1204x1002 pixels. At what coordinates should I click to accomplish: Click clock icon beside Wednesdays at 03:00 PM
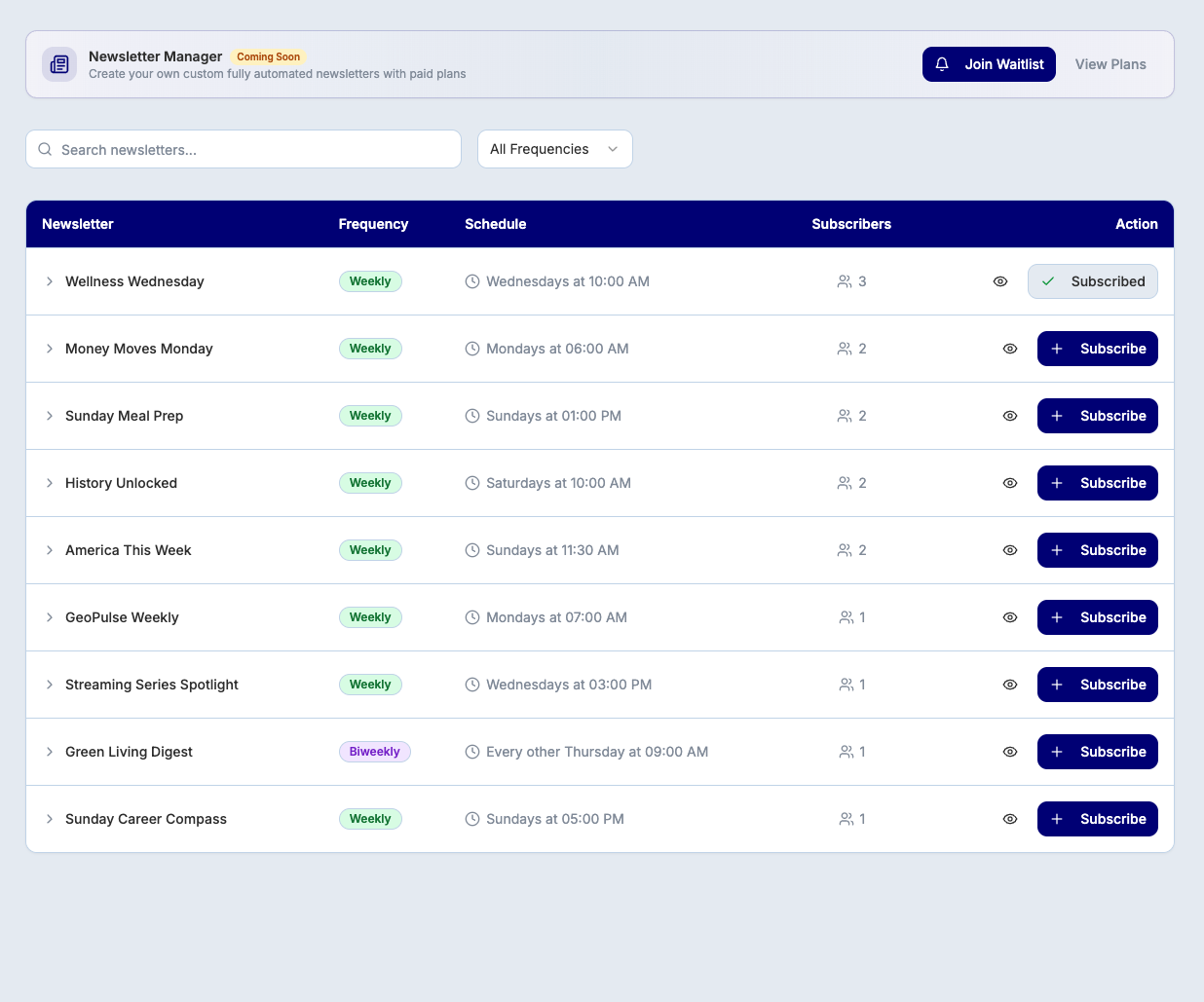(472, 685)
